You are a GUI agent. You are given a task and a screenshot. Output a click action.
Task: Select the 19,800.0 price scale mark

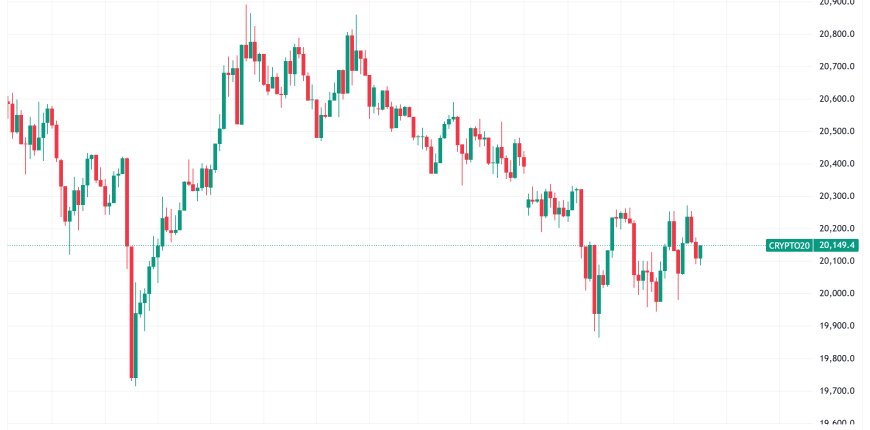[838, 358]
